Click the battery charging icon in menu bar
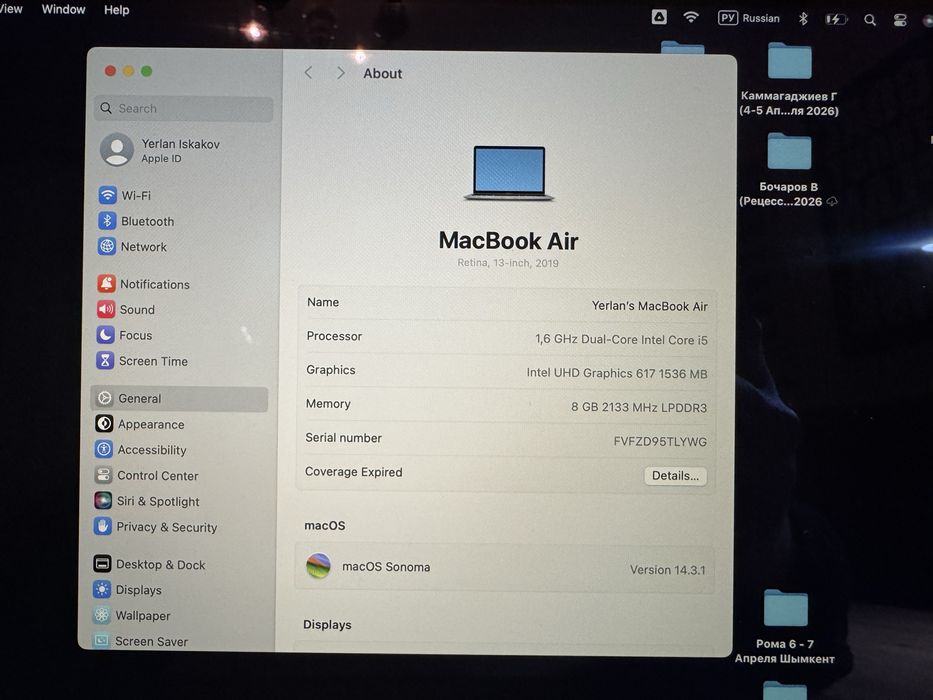 [x=835, y=19]
